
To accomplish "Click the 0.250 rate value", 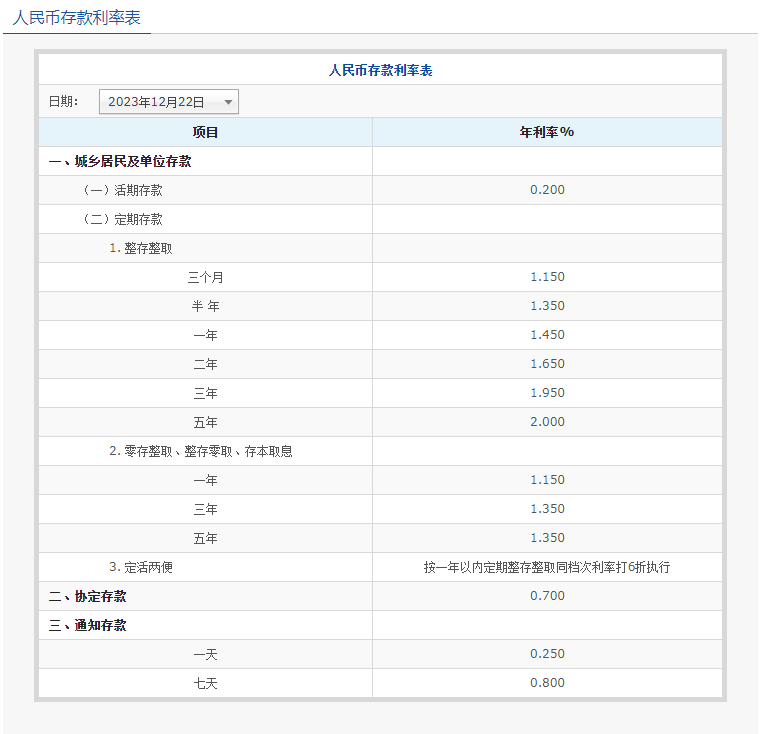I will (547, 654).
